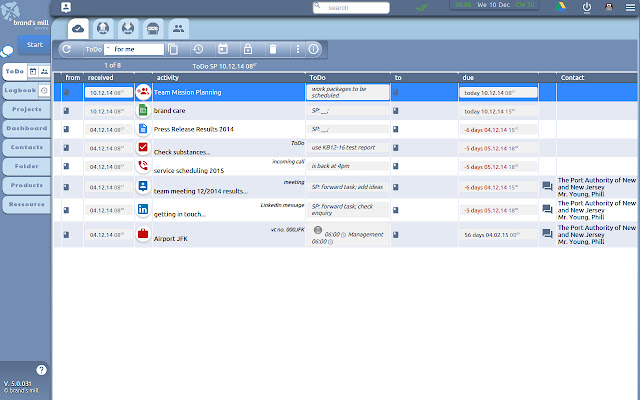Delete entry with trash icon
This screenshot has height=400, width=640.
(x=273, y=49)
